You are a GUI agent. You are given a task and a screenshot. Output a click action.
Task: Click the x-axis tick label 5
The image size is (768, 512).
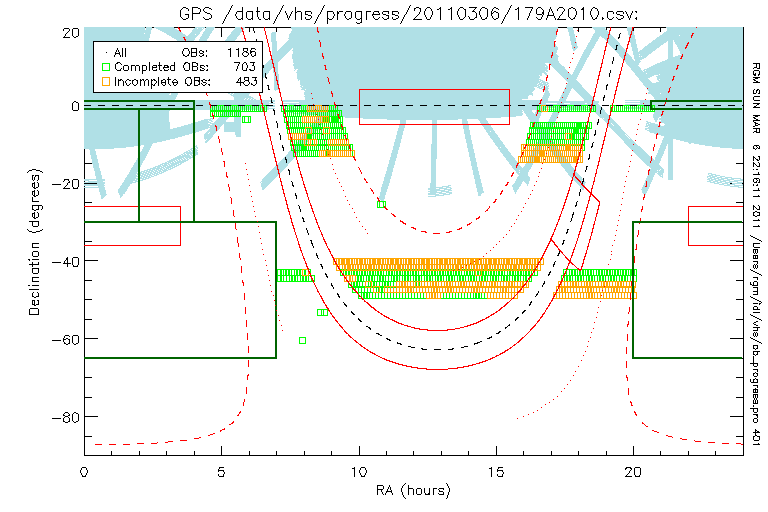click(221, 471)
